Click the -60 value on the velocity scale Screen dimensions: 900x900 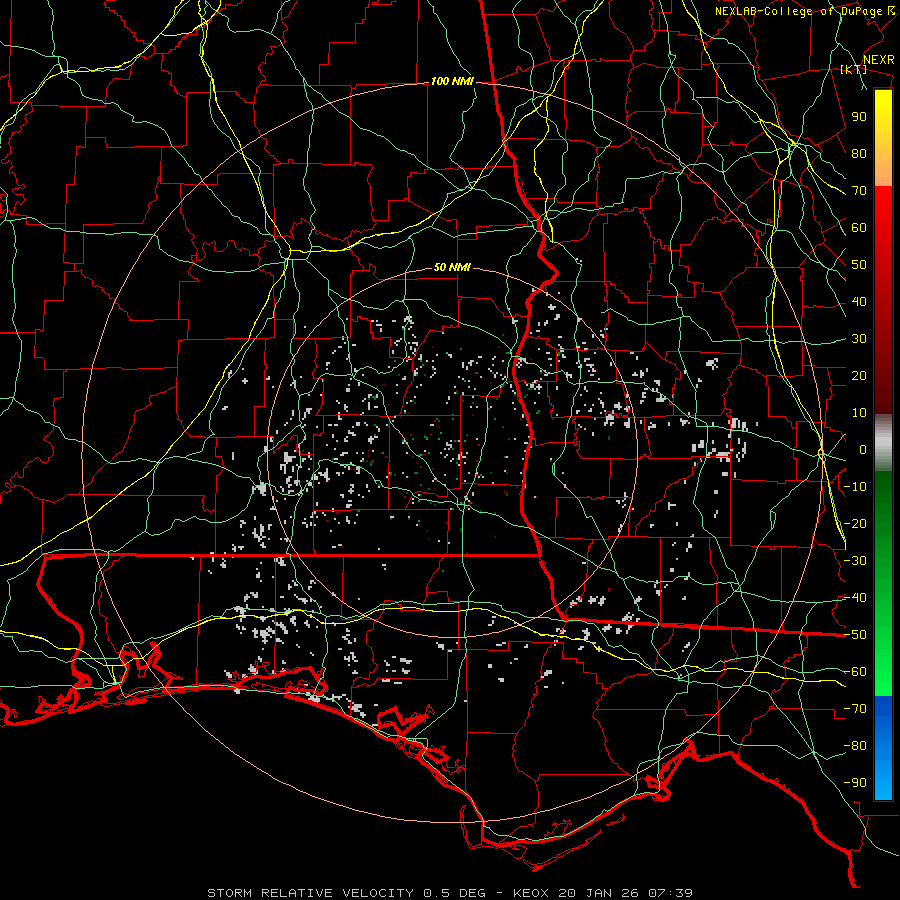tap(855, 672)
